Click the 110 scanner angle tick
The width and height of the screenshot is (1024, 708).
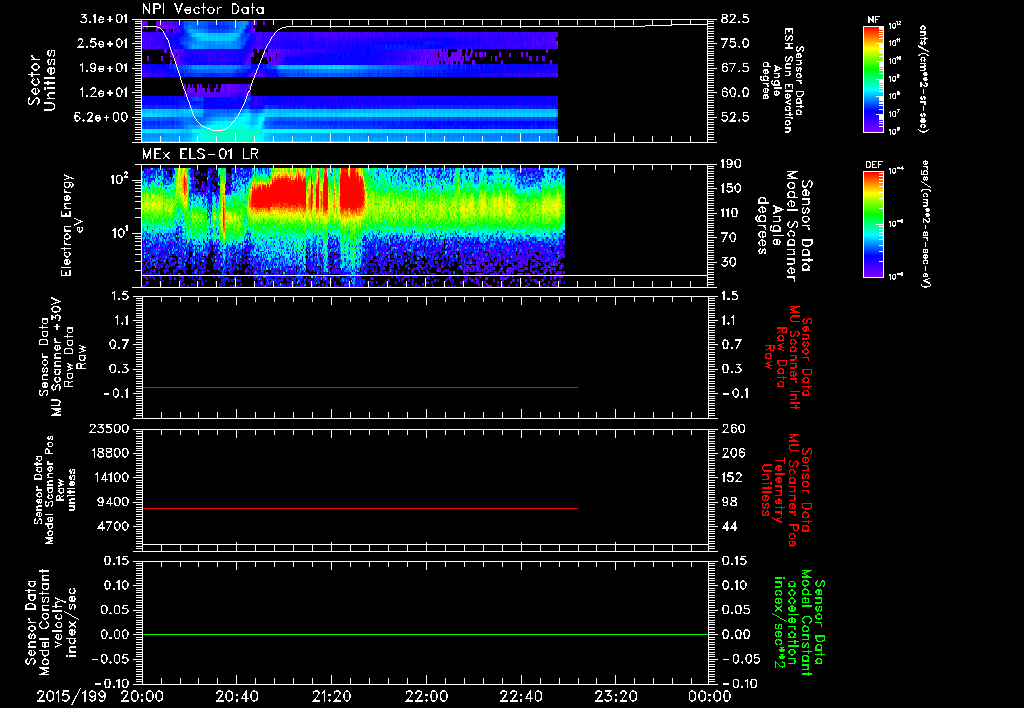(731, 213)
